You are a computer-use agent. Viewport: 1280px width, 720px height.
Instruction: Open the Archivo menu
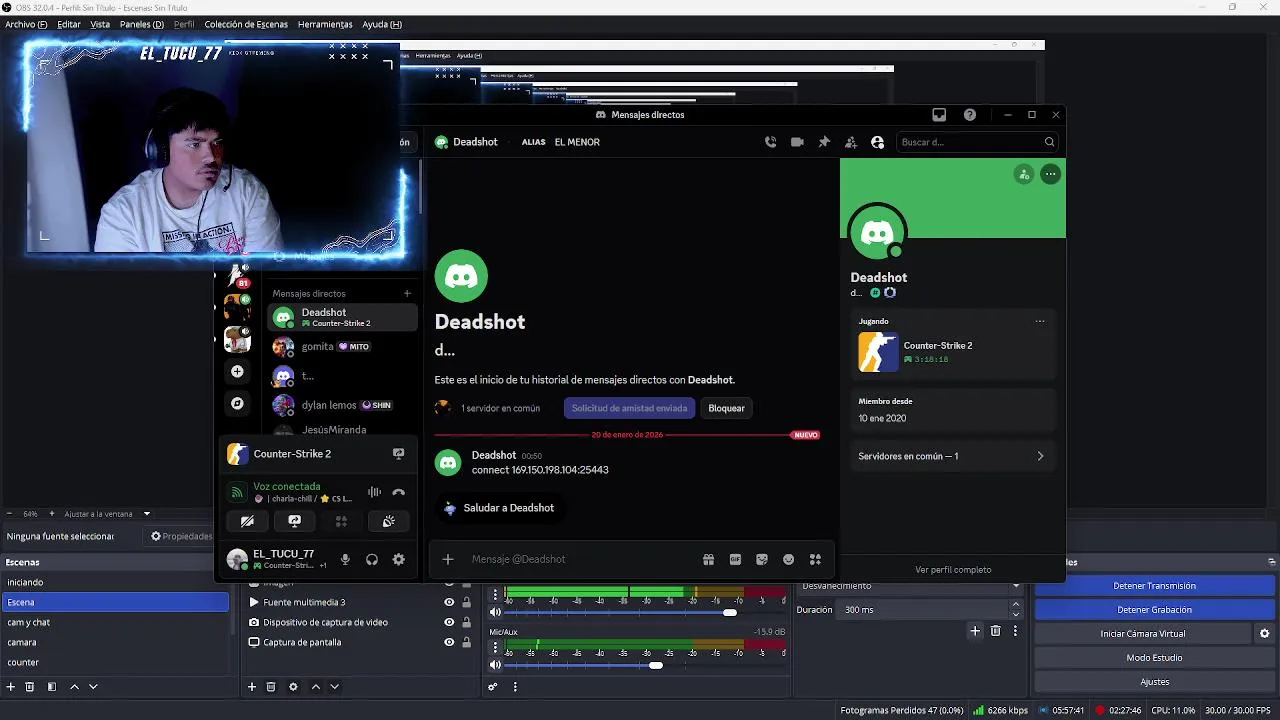click(x=26, y=24)
